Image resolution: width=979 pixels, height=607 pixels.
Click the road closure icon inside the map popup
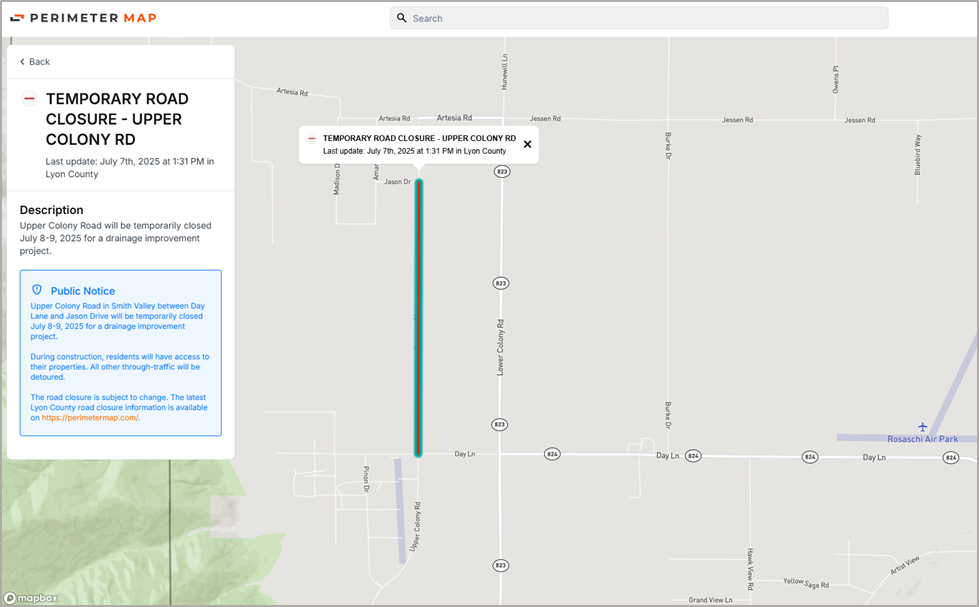[315, 139]
